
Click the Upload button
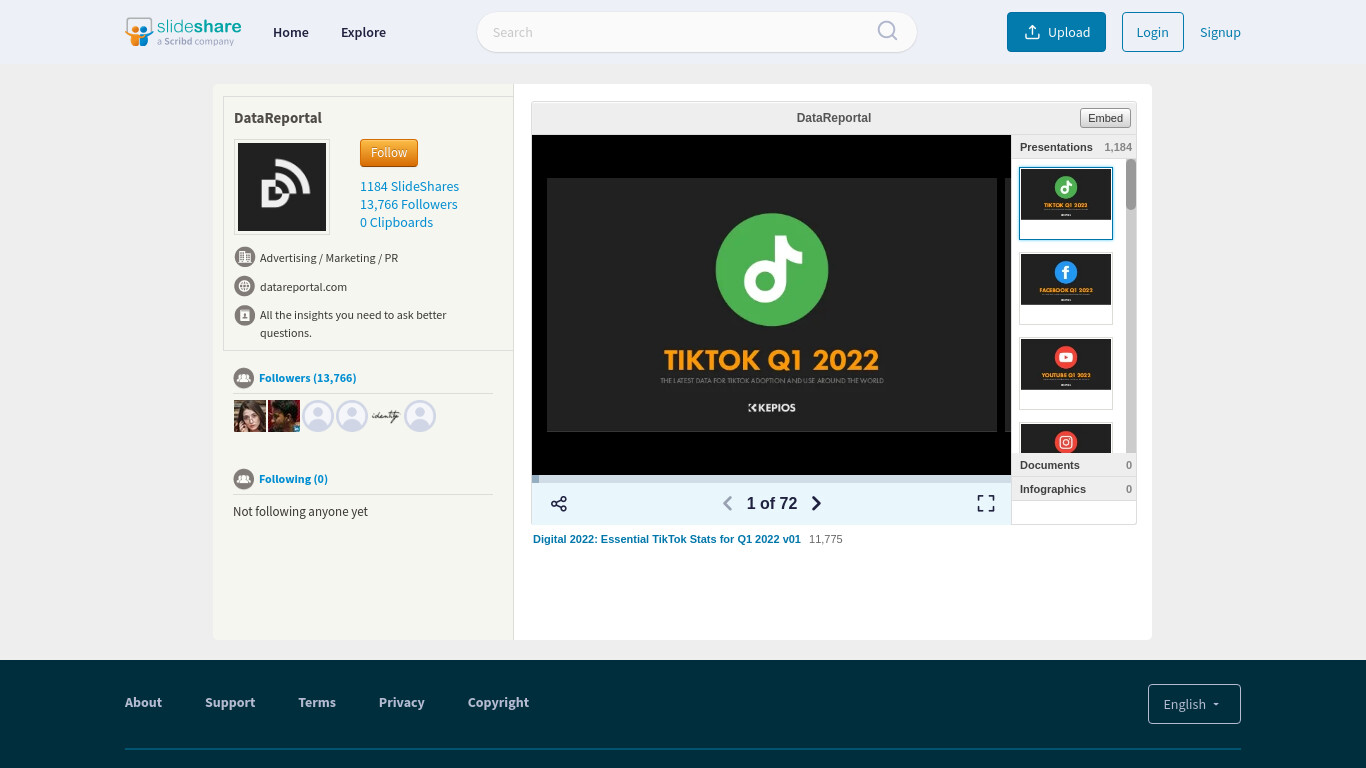pos(1056,32)
